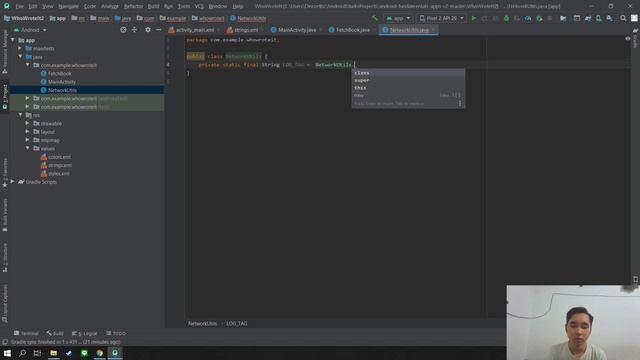Viewport: 640px width, 360px height.
Task: Collapse the java folder
Action: point(20,57)
